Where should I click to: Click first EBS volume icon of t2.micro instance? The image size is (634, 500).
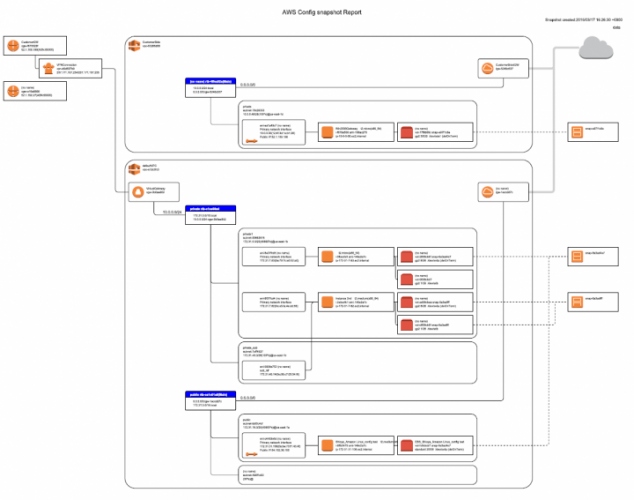click(x=406, y=256)
